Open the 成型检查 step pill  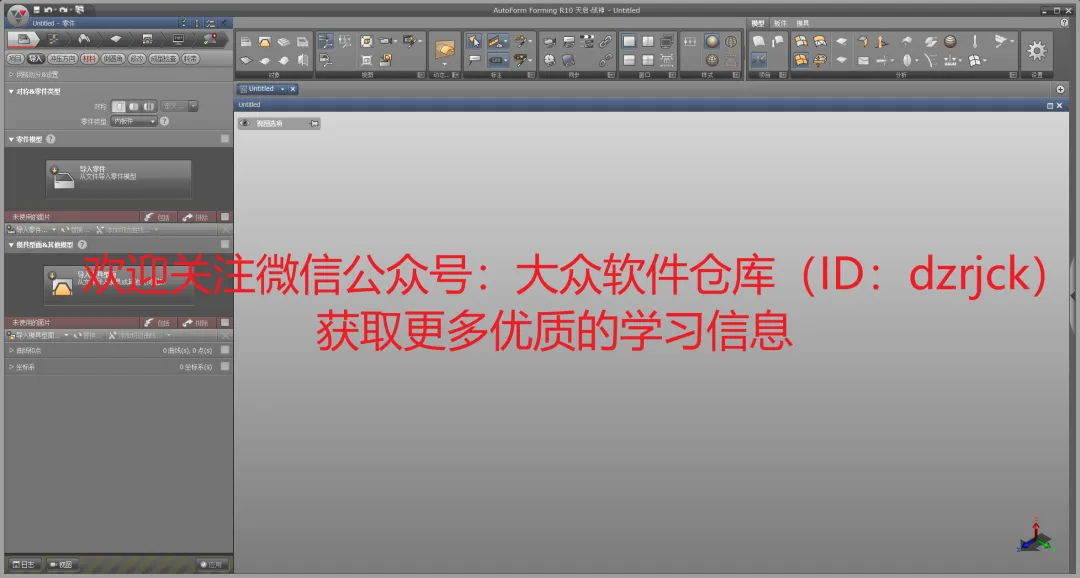coord(163,59)
